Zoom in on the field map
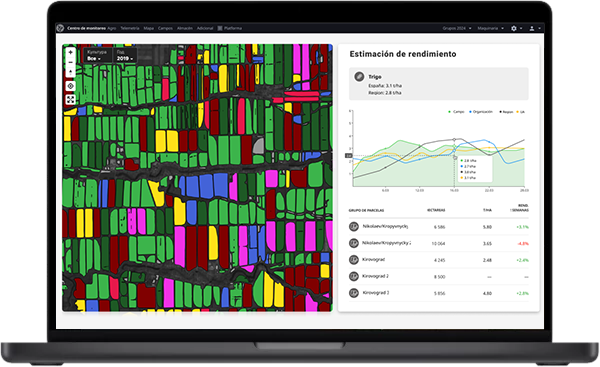600x367 pixels. click(70, 52)
